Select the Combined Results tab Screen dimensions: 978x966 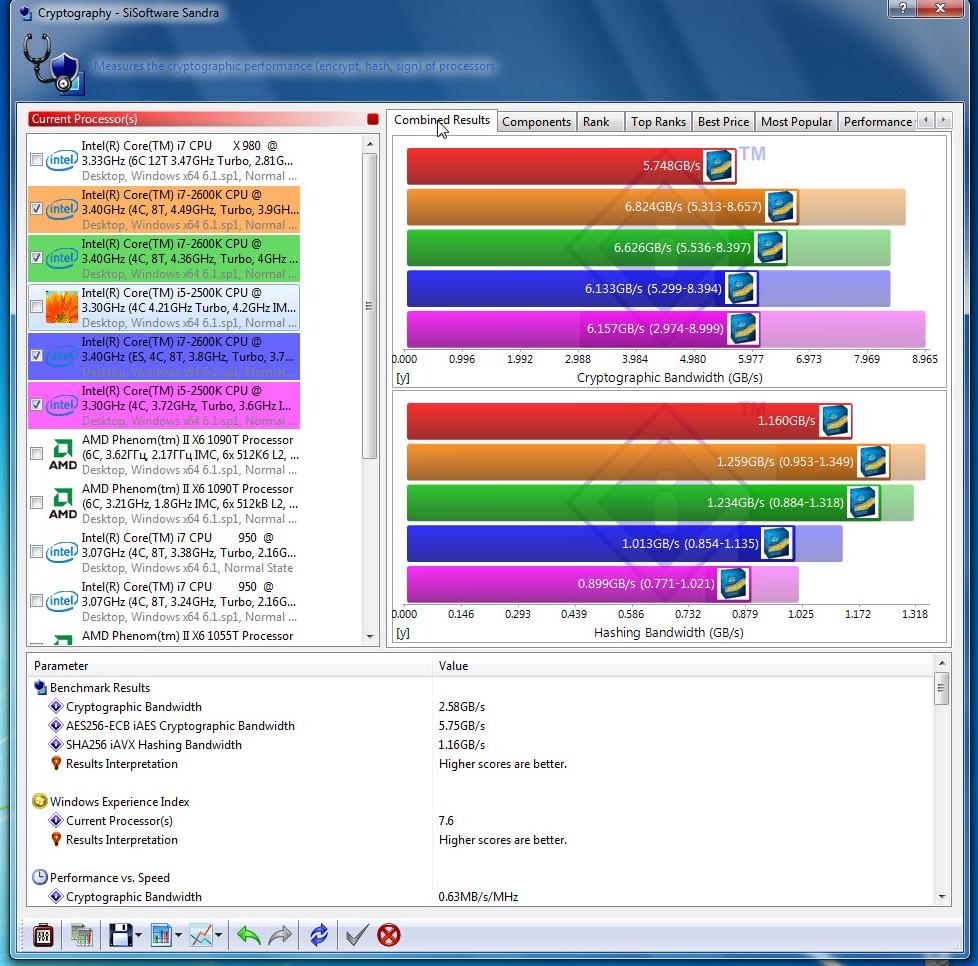pyautogui.click(x=442, y=120)
